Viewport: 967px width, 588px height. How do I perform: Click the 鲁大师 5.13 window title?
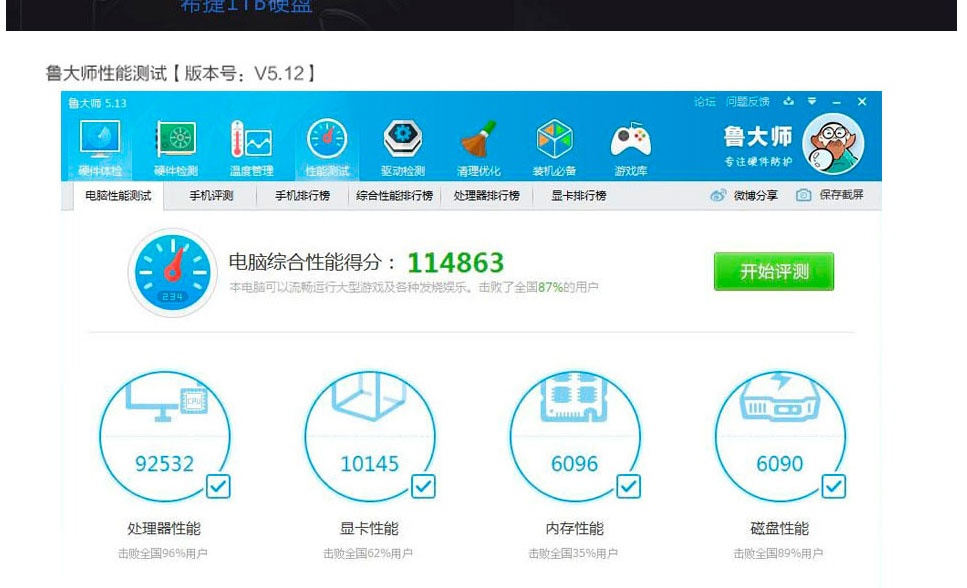click(97, 103)
